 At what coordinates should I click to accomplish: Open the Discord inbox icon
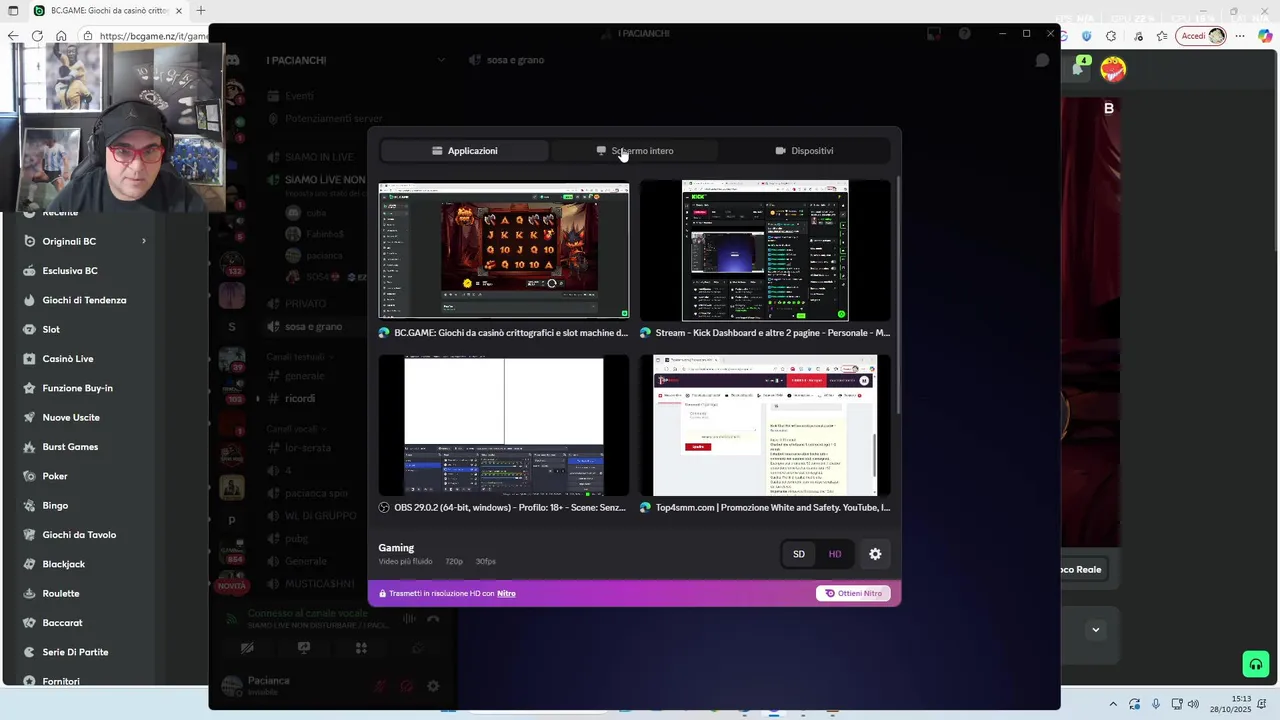(934, 33)
